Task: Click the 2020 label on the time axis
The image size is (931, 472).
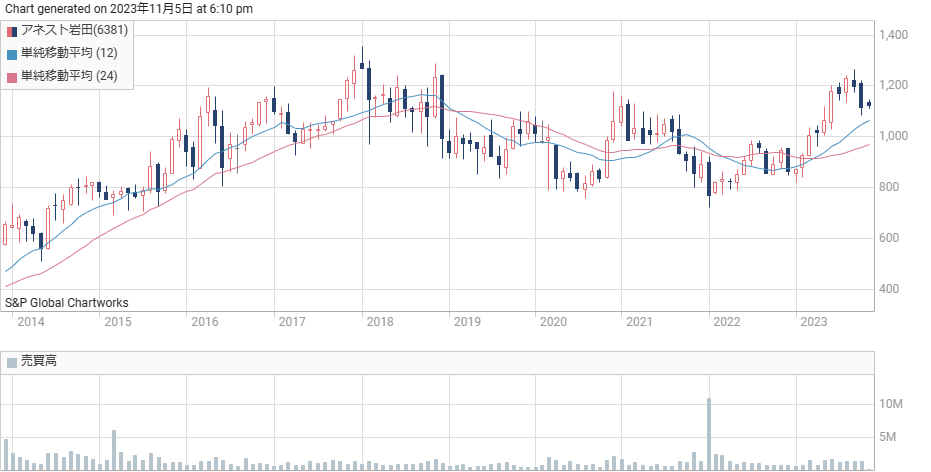Action: point(553,322)
